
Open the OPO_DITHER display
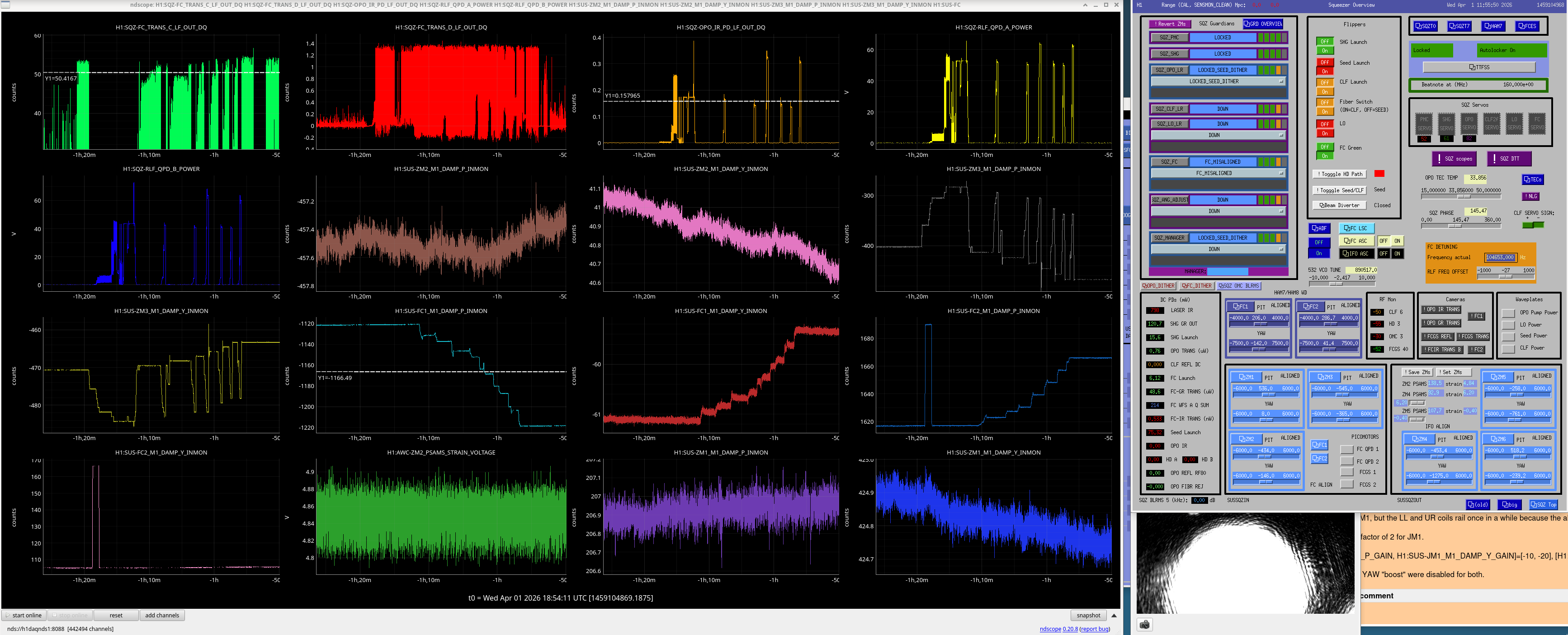[x=1158, y=286]
